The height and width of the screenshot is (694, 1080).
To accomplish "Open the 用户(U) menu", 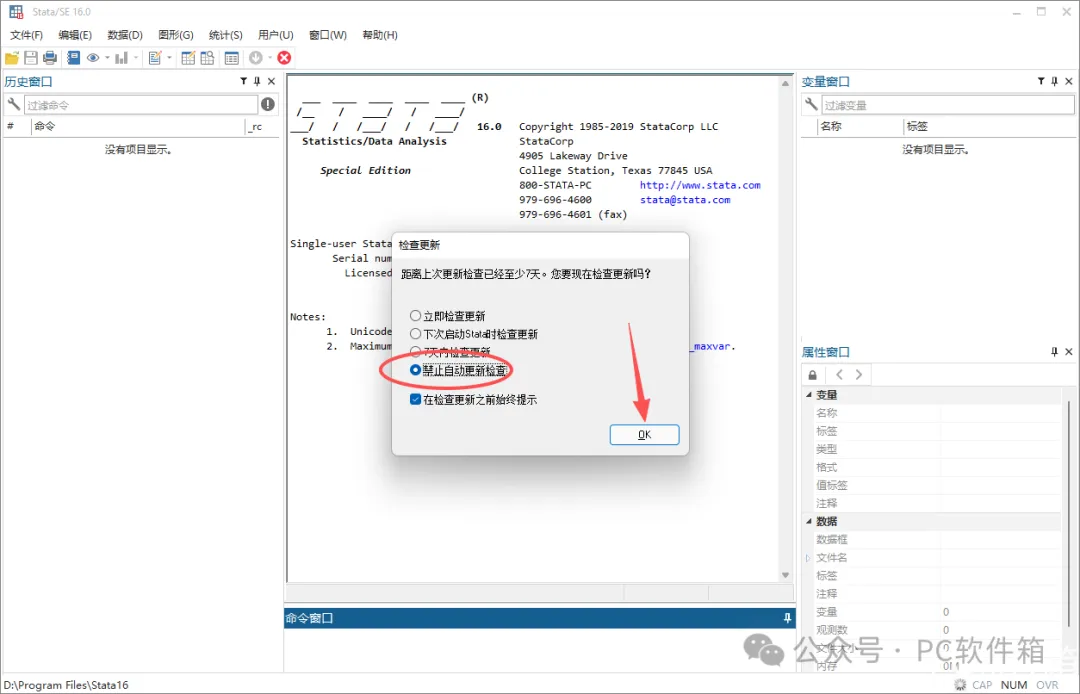I will point(276,35).
